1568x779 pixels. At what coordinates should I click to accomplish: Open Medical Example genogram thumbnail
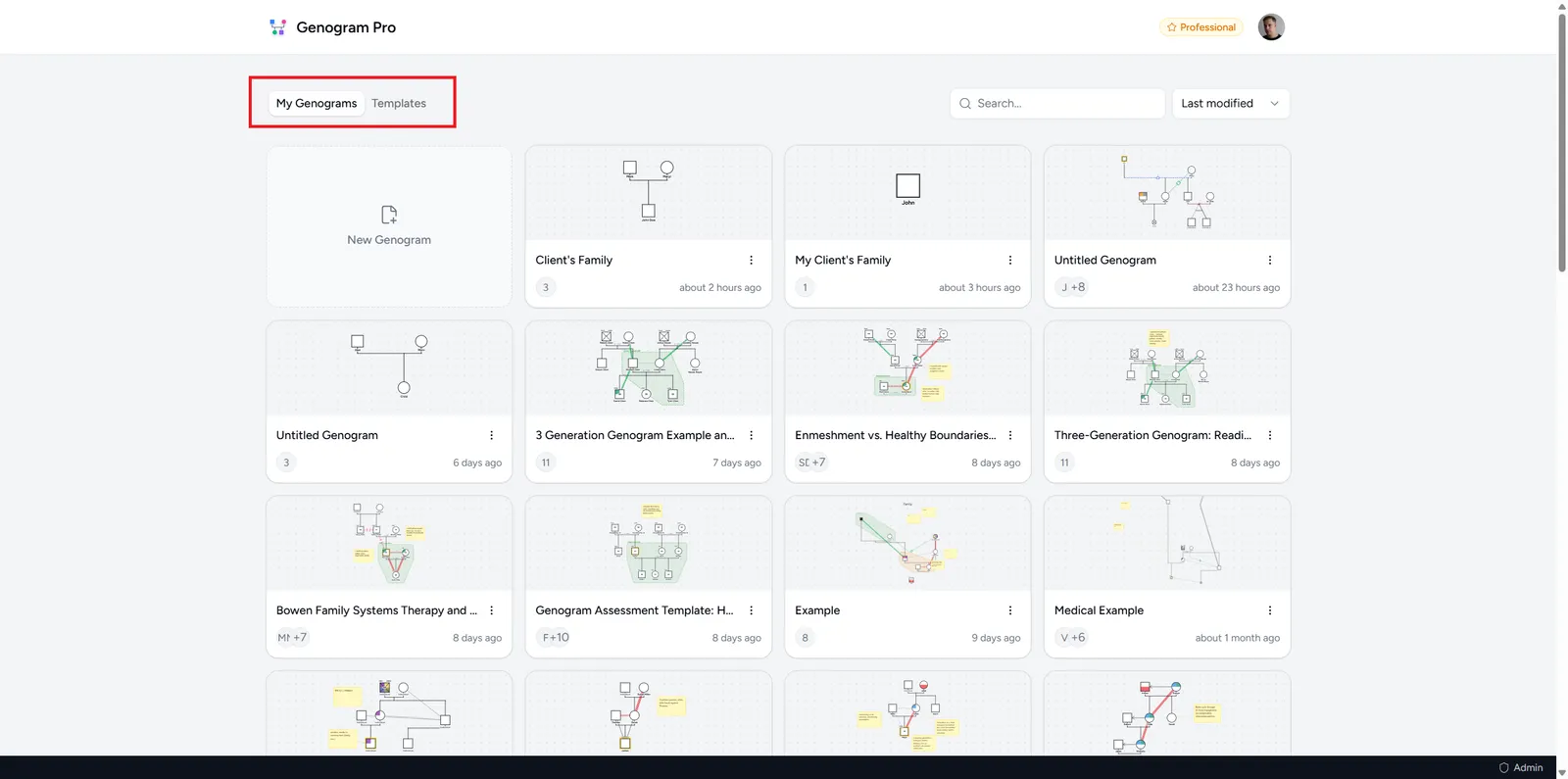pos(1167,543)
